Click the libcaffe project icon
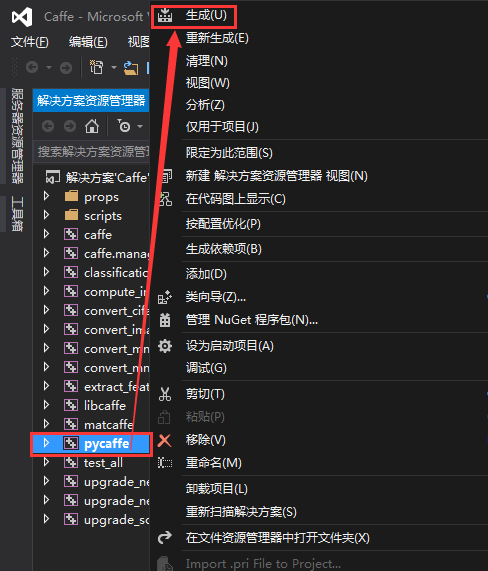The image size is (488, 571). (71, 405)
